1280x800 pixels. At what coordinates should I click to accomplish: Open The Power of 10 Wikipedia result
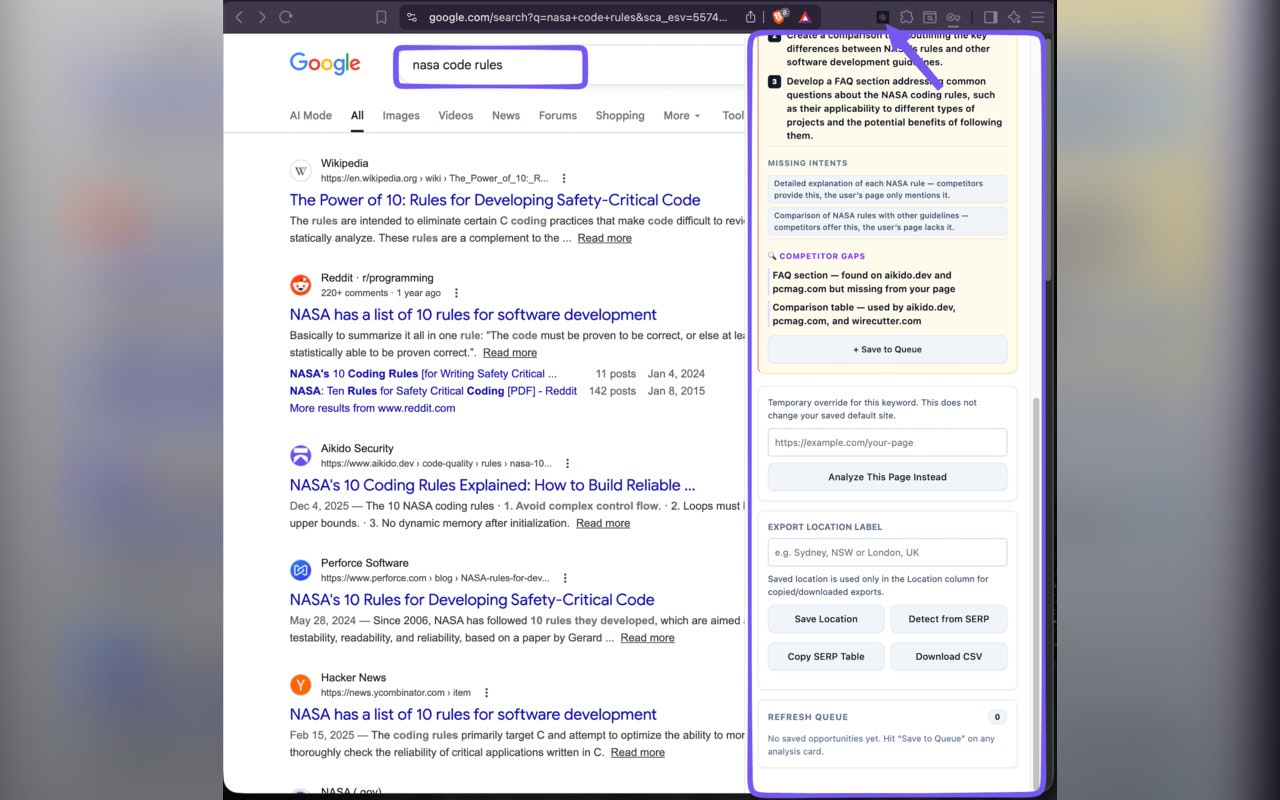click(x=495, y=200)
